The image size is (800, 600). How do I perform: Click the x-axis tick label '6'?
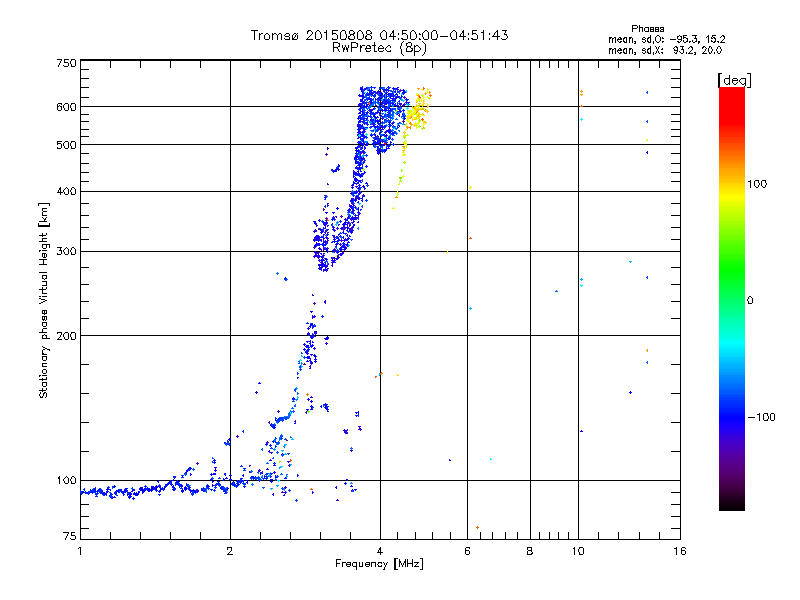click(x=467, y=551)
